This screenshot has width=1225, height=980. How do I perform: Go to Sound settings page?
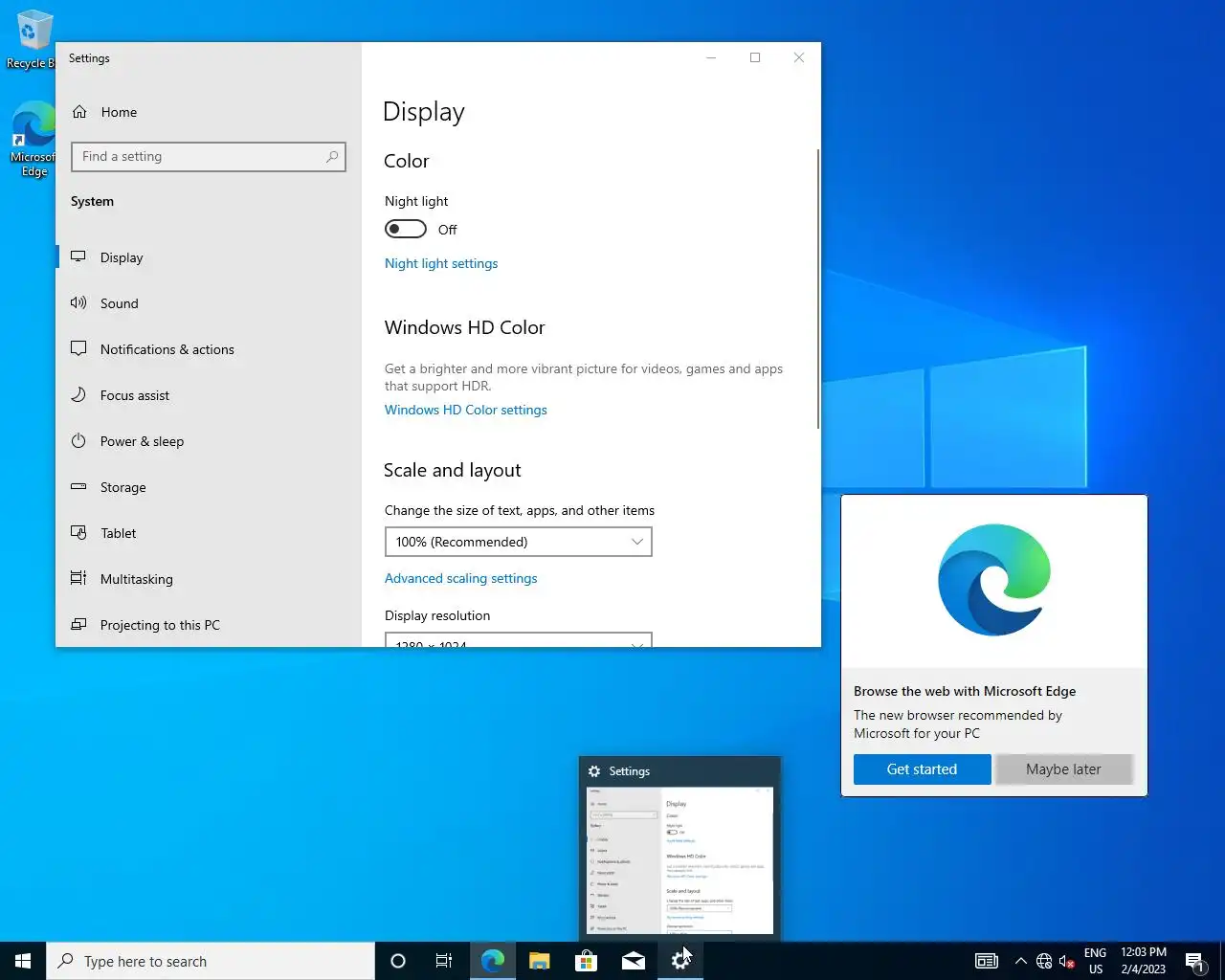coord(120,303)
